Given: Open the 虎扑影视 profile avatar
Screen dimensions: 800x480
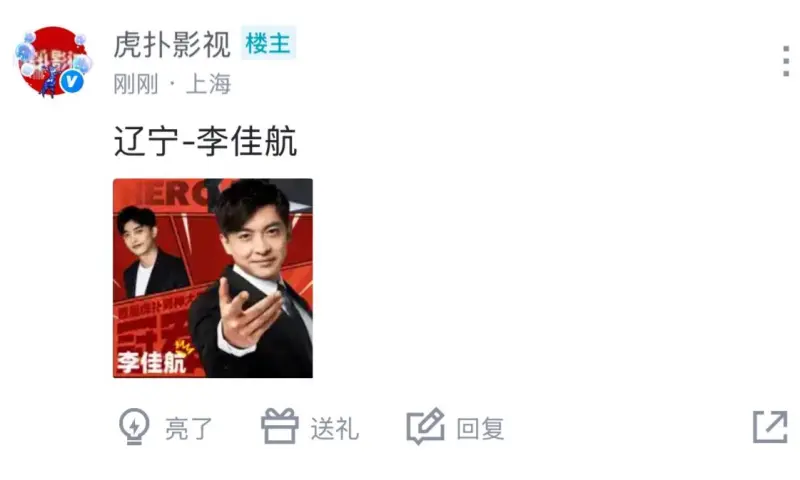Looking at the screenshot, I should pos(54,61).
